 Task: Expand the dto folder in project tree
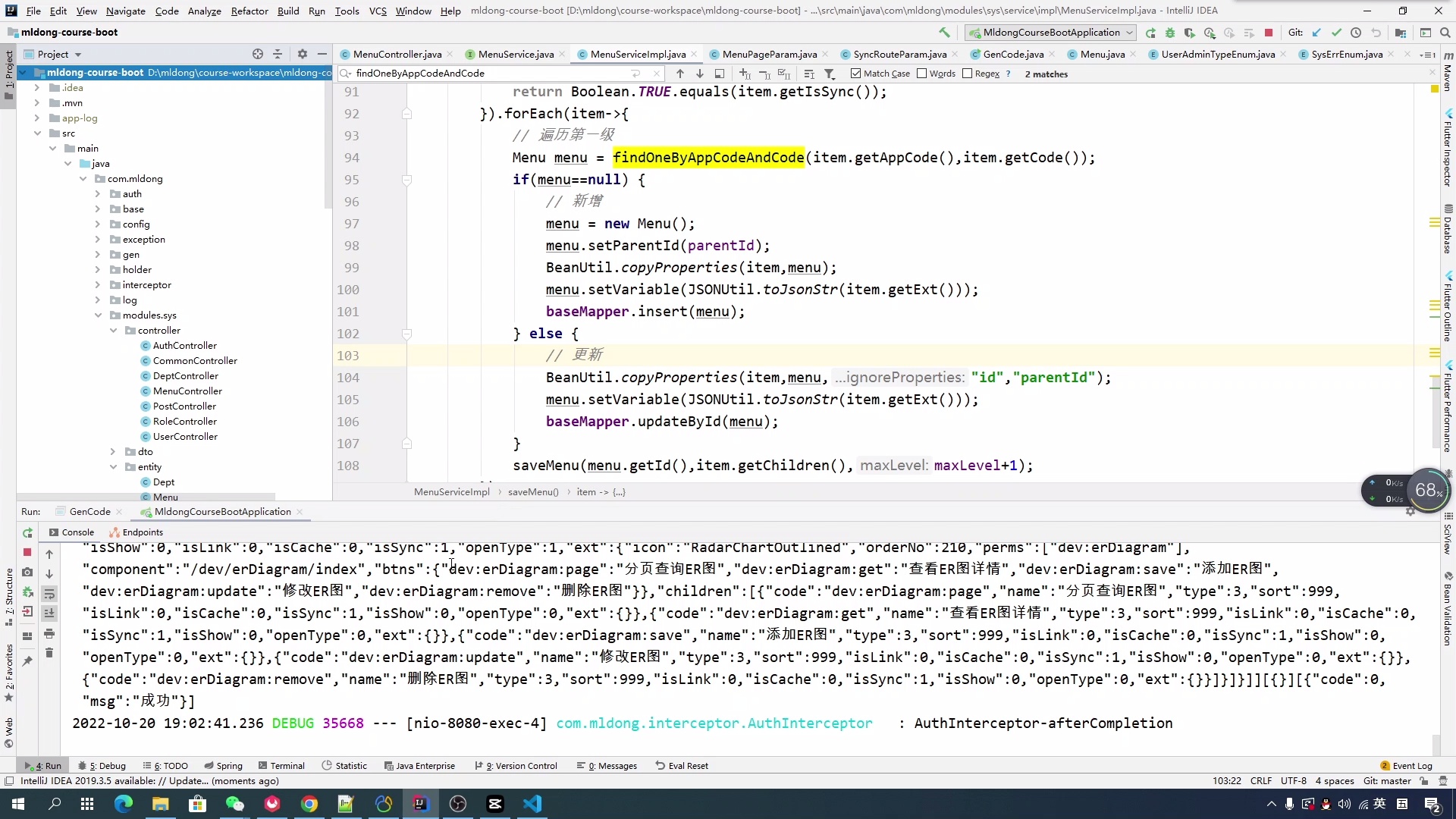coord(113,452)
